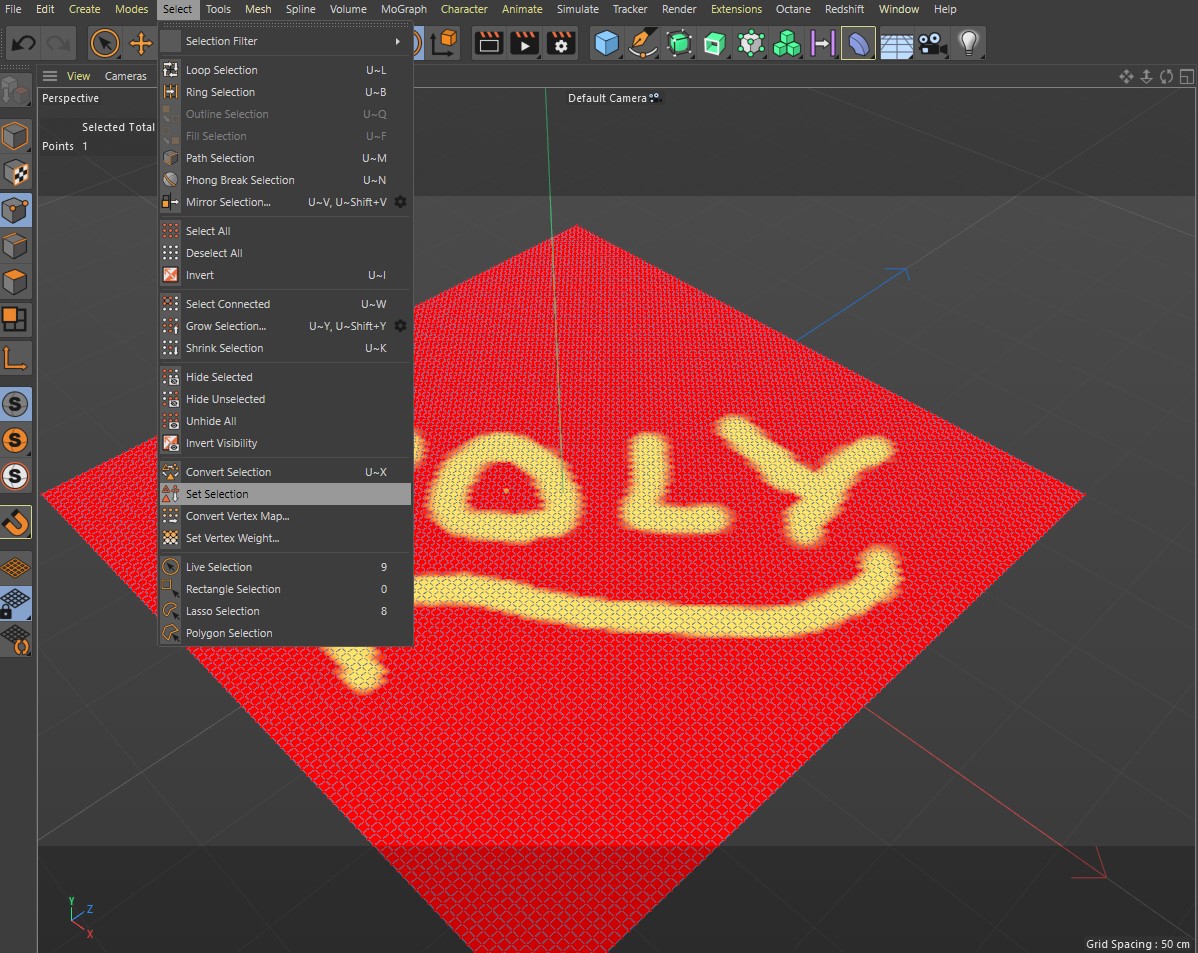Toggle the orange S icon

click(x=15, y=440)
